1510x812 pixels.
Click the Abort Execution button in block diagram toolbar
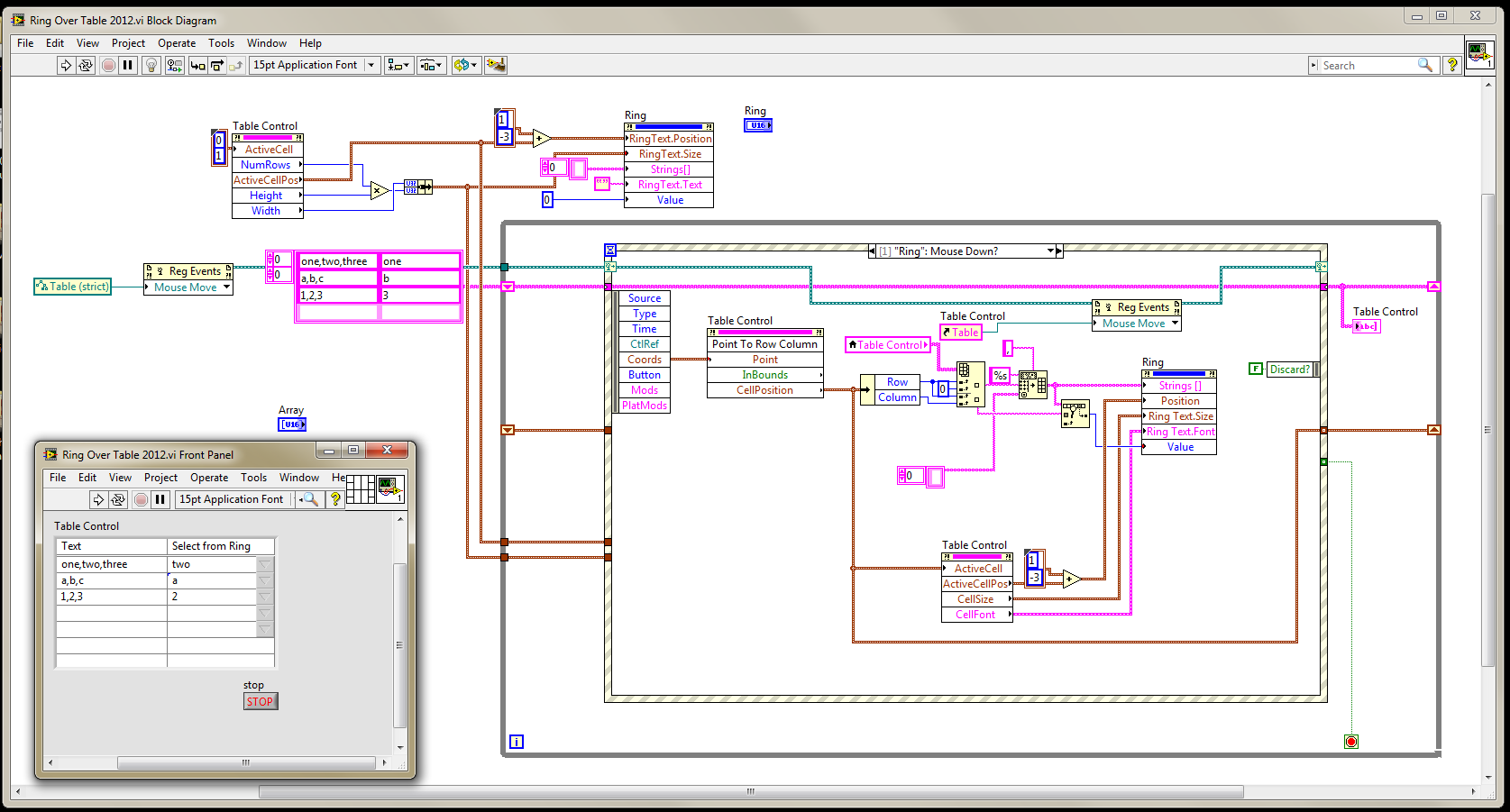[x=108, y=65]
